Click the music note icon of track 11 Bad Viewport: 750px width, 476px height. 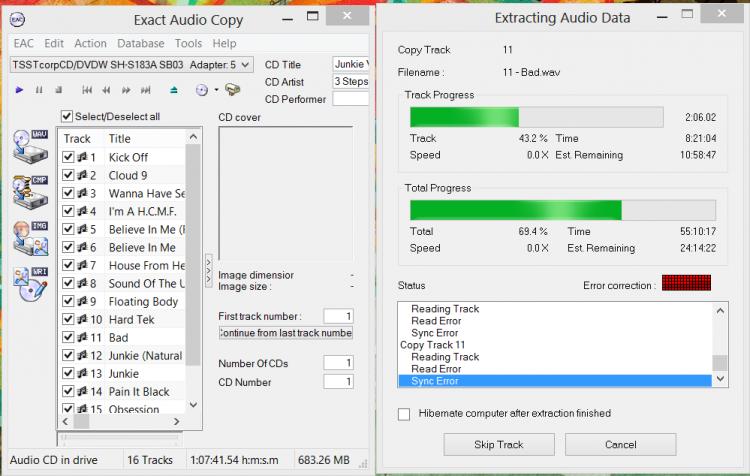pyautogui.click(x=82, y=337)
